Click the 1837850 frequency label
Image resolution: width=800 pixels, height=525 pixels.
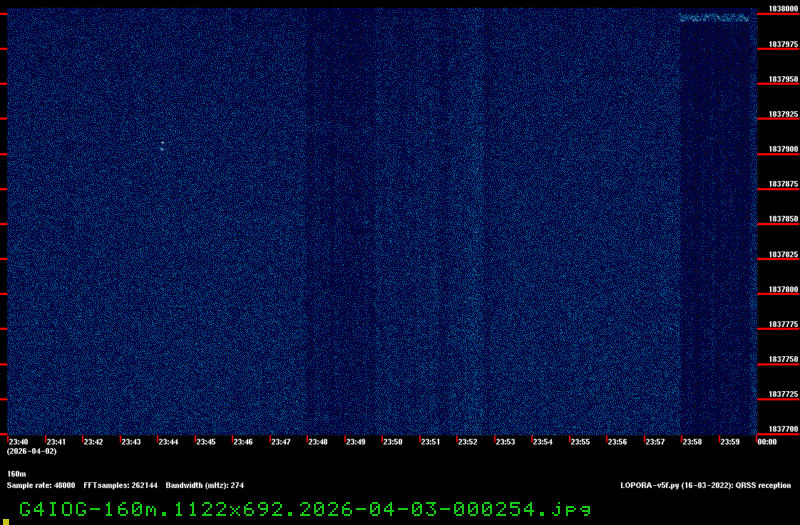[x=783, y=219]
